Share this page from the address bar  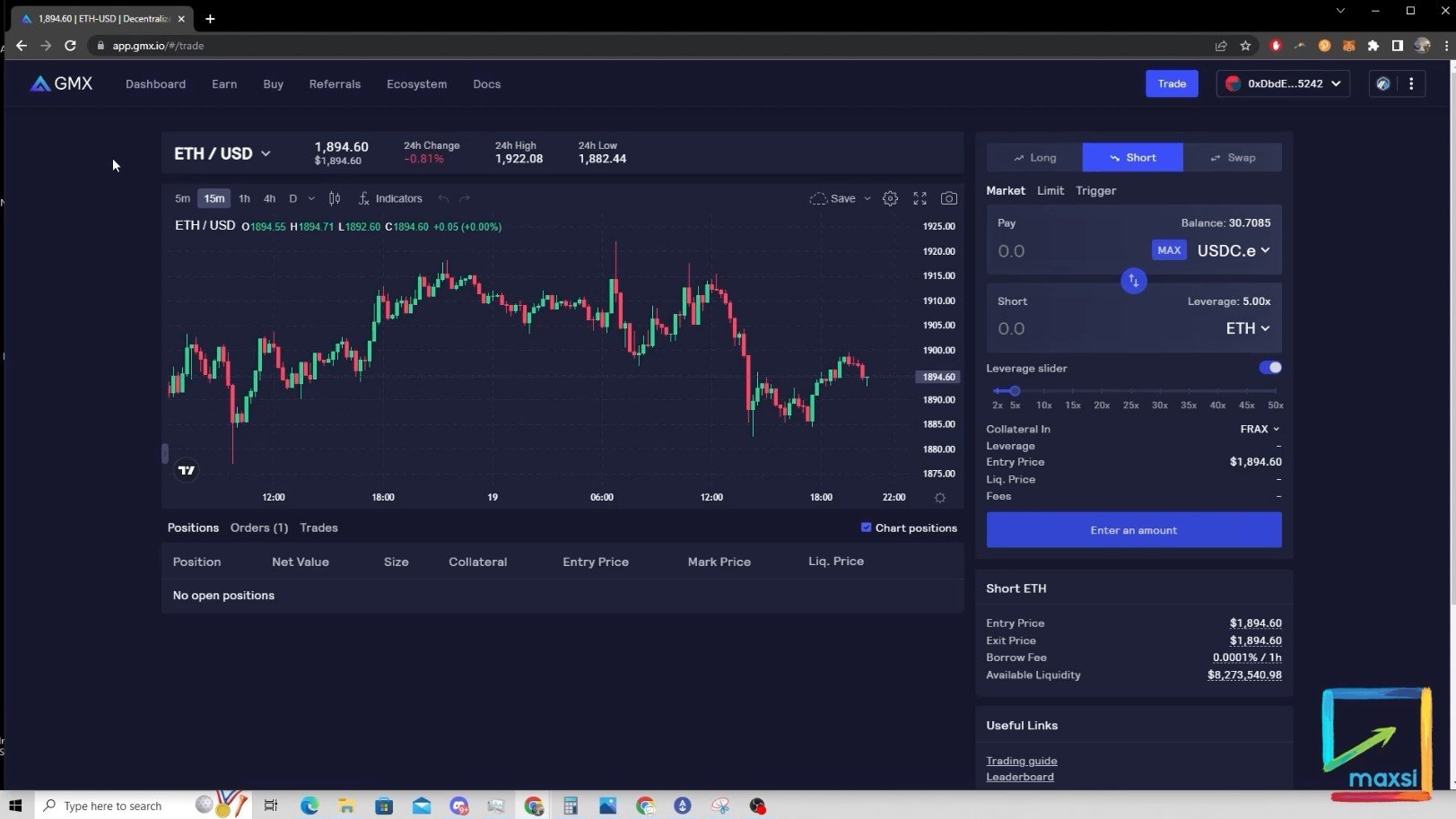coord(1221,45)
